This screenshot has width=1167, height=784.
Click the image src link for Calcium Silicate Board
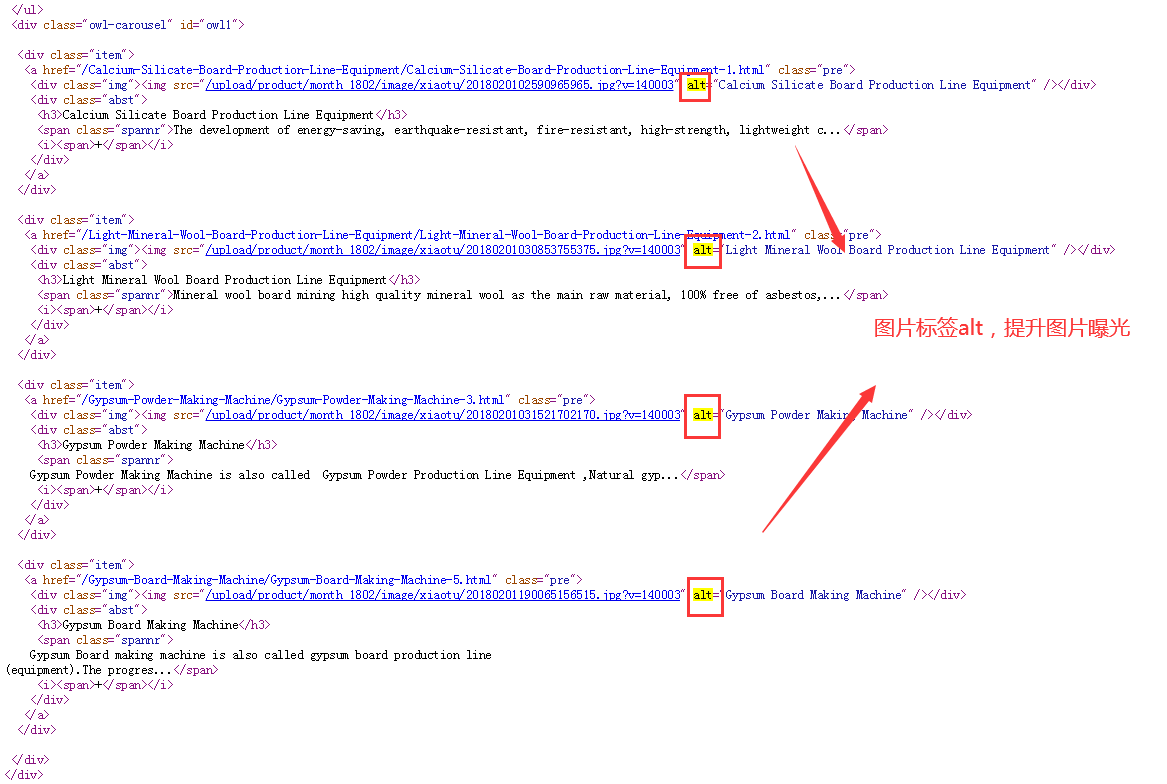pos(442,85)
